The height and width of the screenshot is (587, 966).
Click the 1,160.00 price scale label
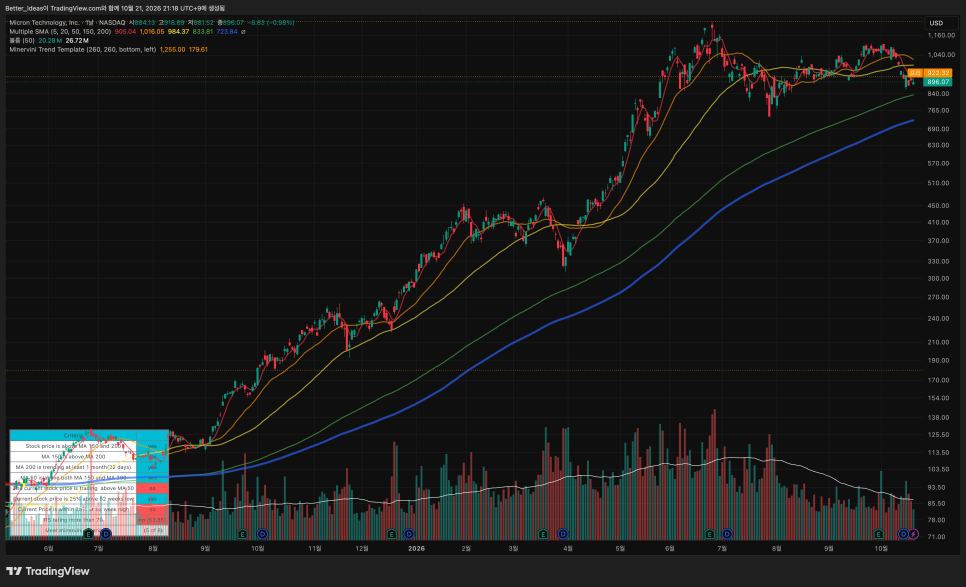point(941,36)
